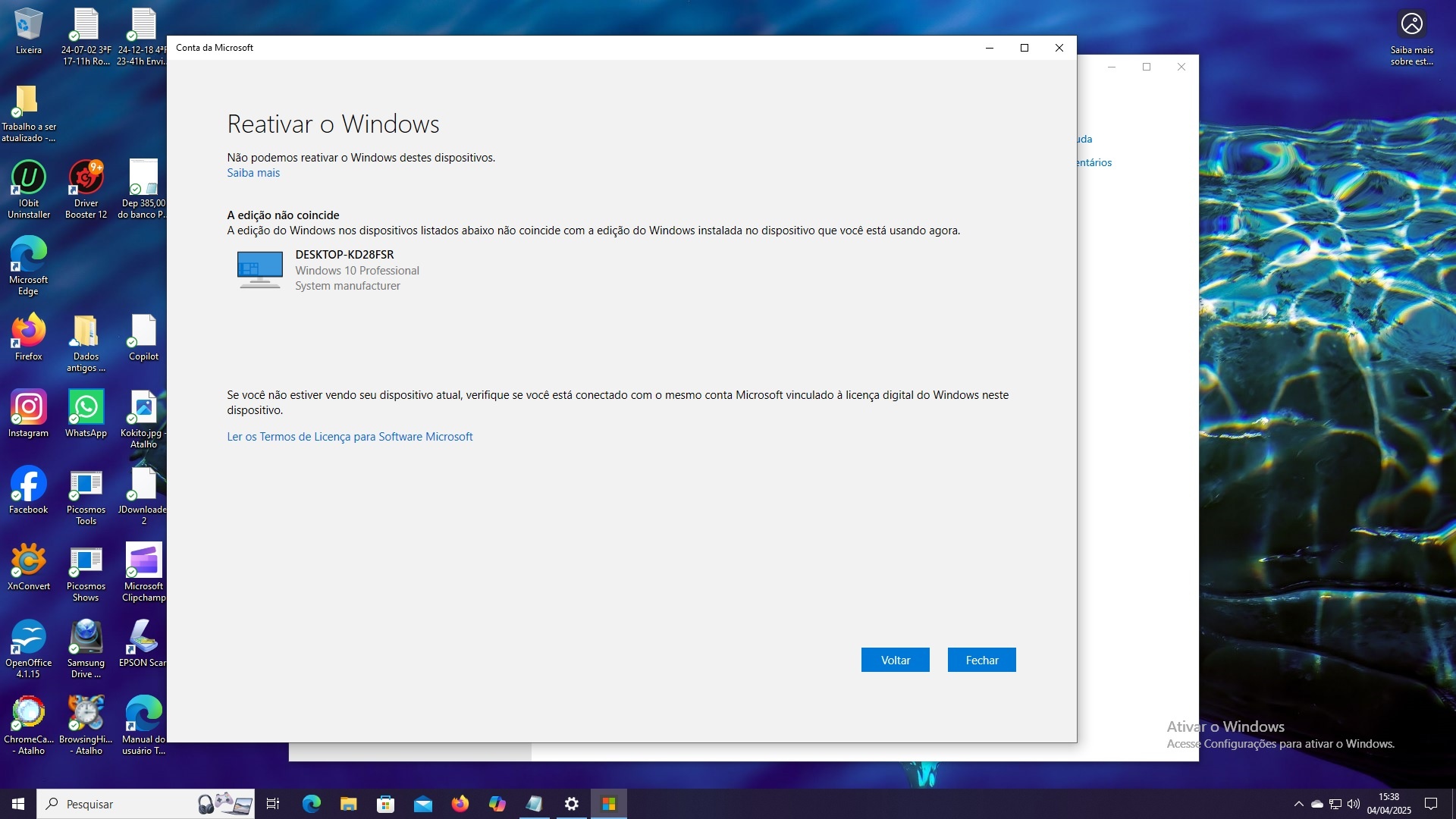Select the EPSON Scan desktop icon
The image size is (1456, 819).
(x=143, y=644)
